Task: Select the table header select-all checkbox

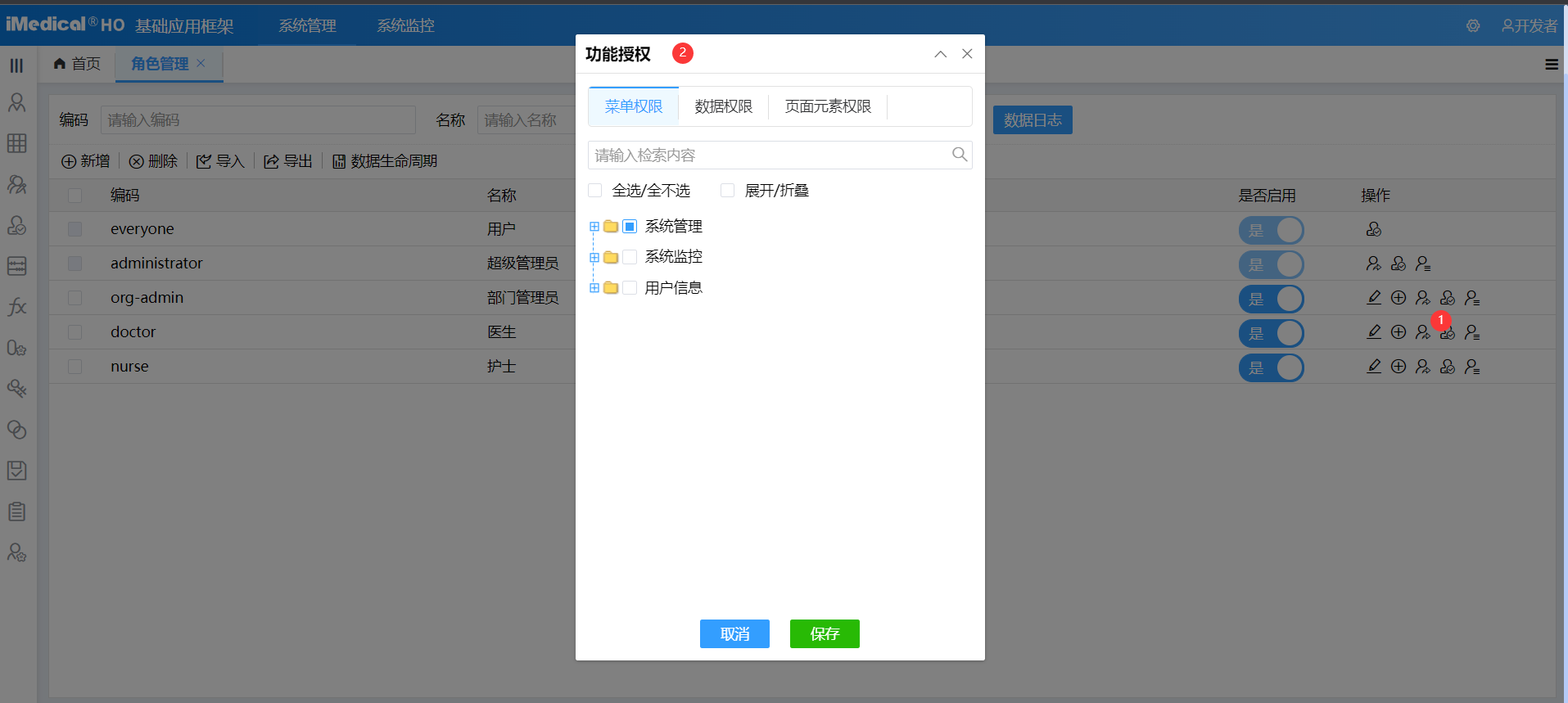Action: 75,195
